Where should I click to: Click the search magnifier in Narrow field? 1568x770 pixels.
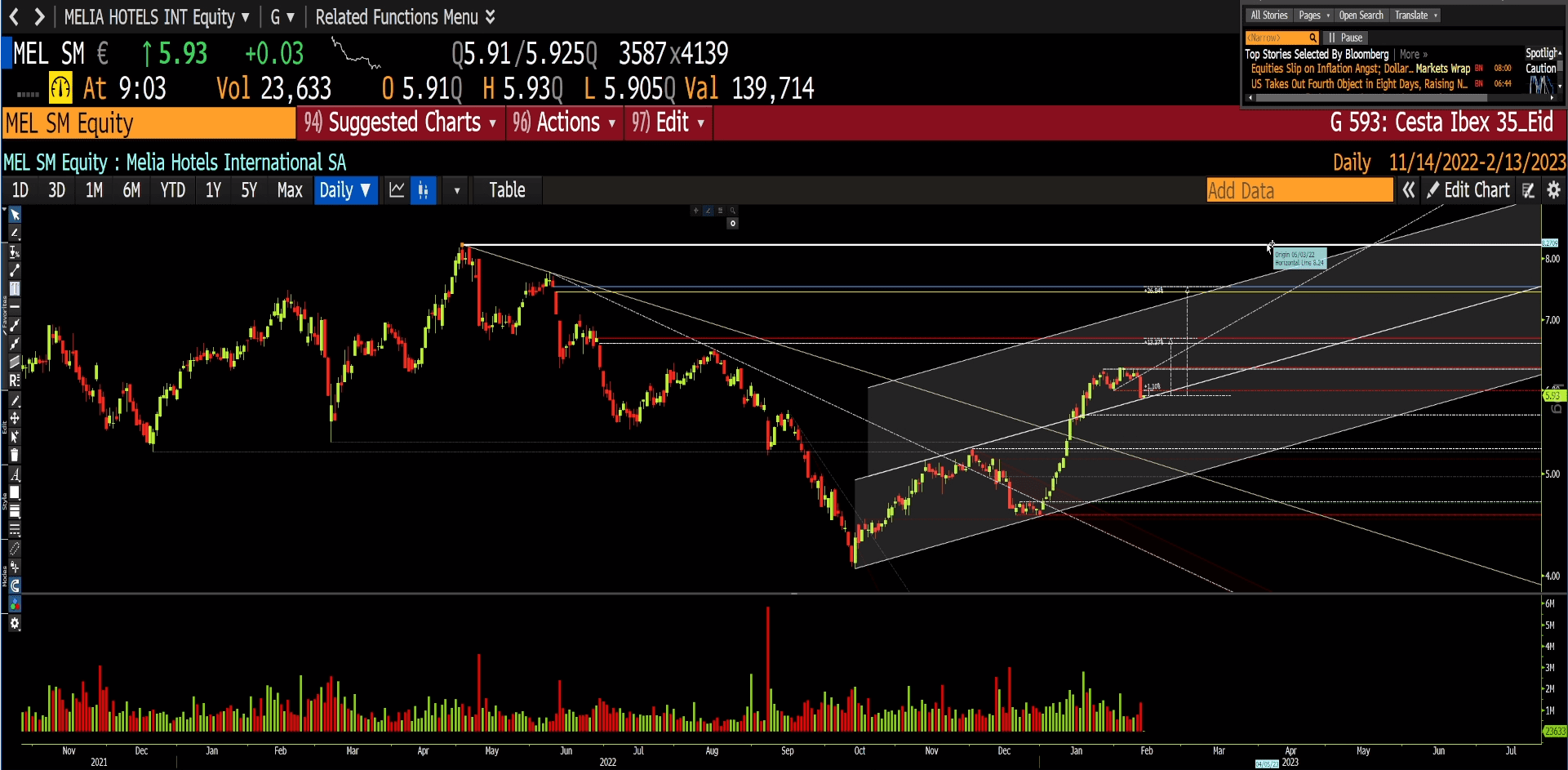[1313, 38]
